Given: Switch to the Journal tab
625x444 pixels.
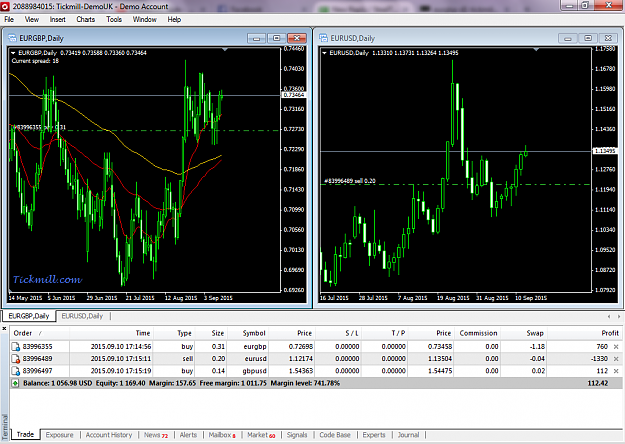Looking at the screenshot, I should coord(408,435).
